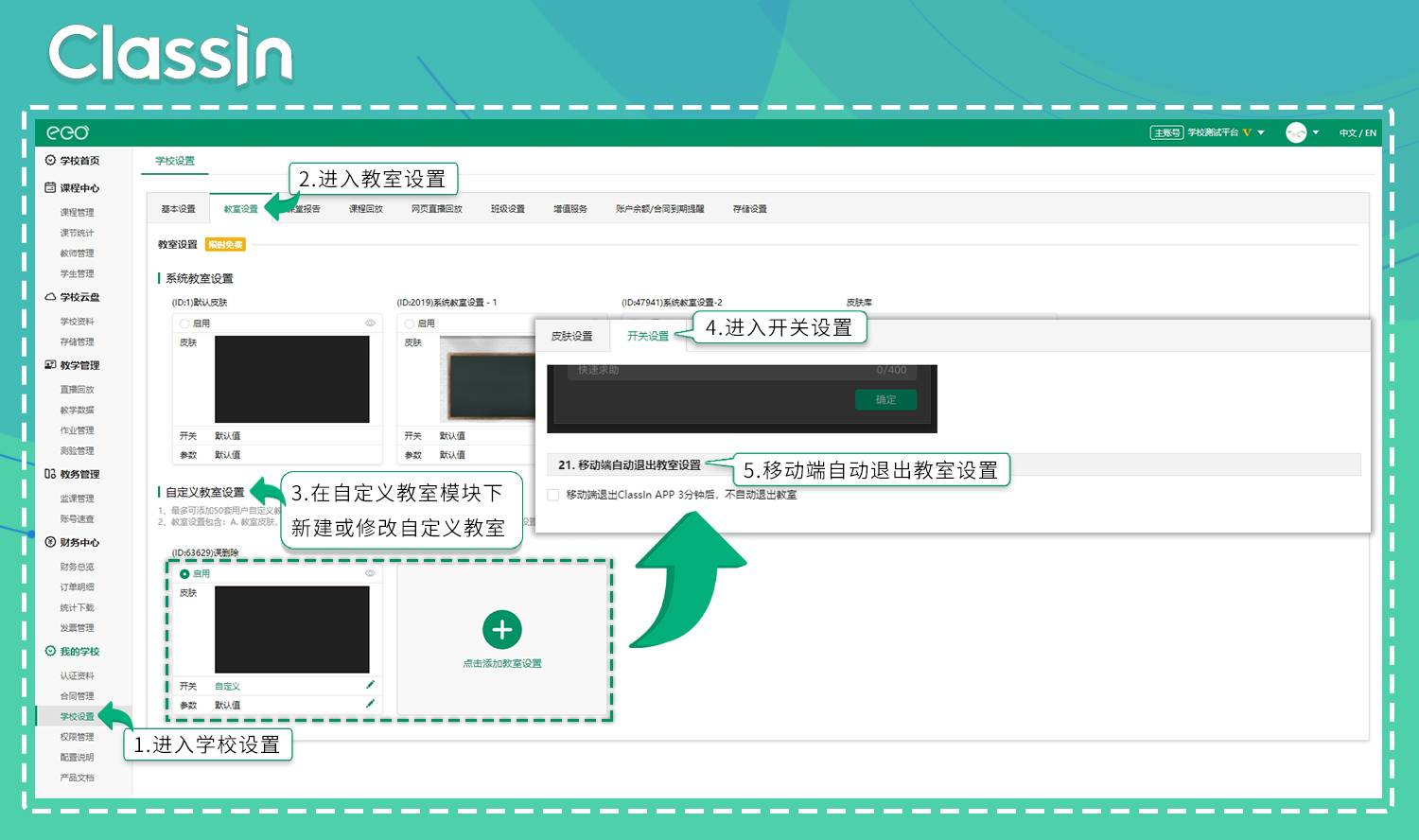Open the 账户余额/合同到期提醒 tab
Viewport: 1419px width, 840px height.
point(659,209)
